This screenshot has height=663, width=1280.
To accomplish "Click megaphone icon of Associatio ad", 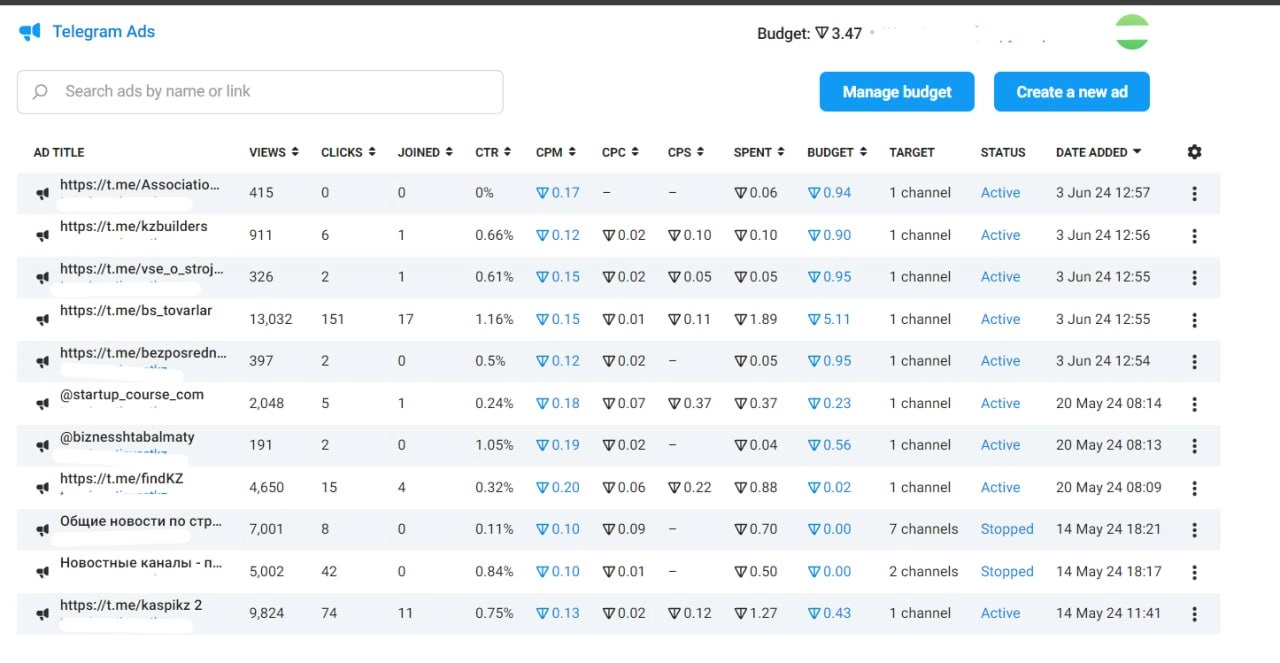I will pyautogui.click(x=42, y=194).
